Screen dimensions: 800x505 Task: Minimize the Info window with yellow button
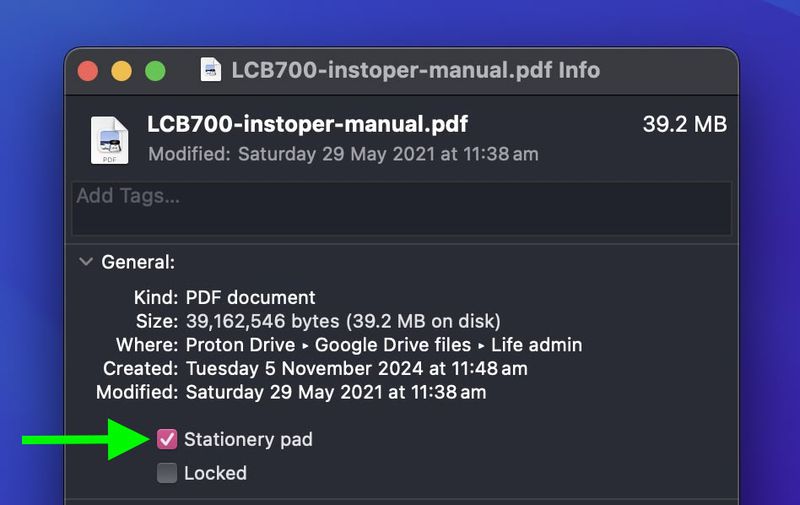point(121,71)
